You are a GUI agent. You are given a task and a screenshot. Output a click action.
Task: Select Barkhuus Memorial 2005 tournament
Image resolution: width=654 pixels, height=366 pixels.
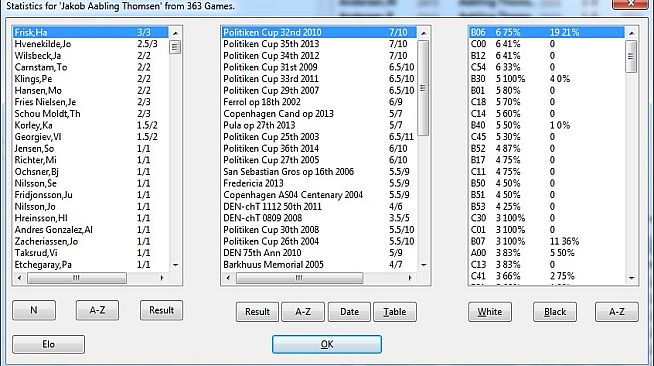(319, 265)
